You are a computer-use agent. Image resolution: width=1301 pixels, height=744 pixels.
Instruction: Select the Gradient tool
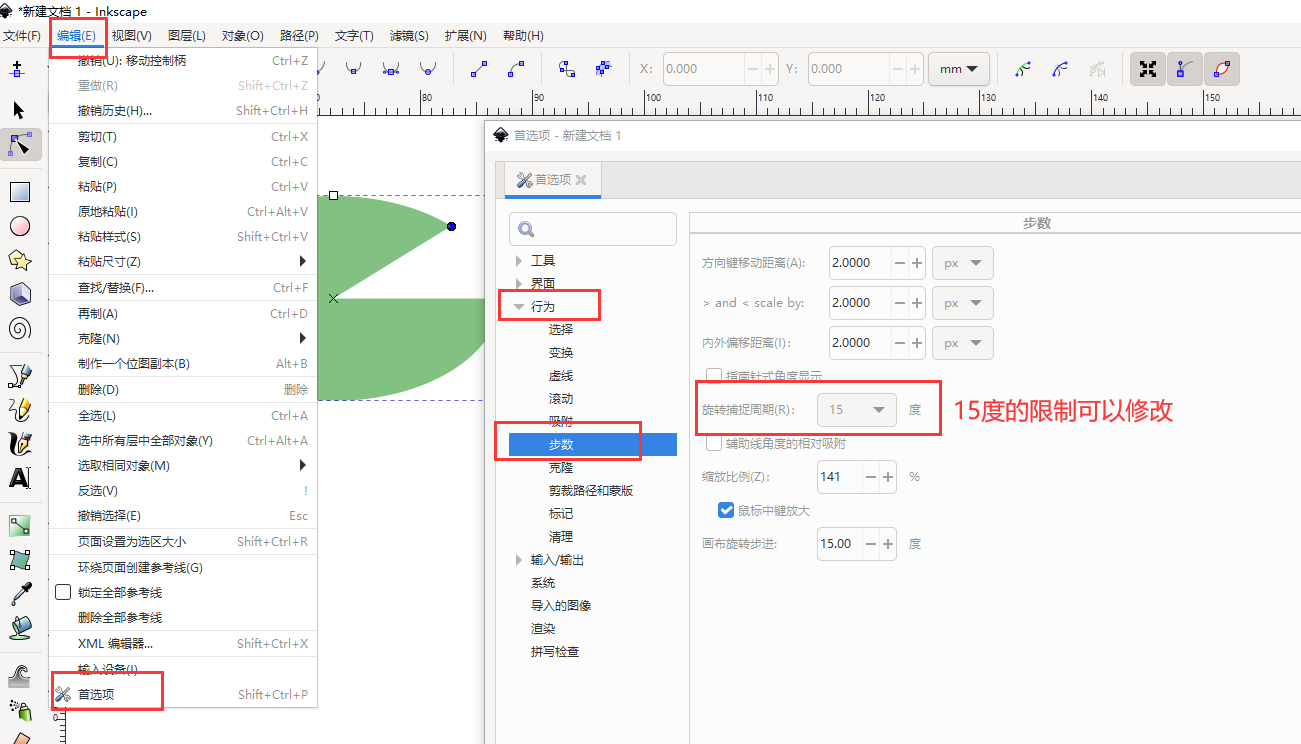point(19,525)
